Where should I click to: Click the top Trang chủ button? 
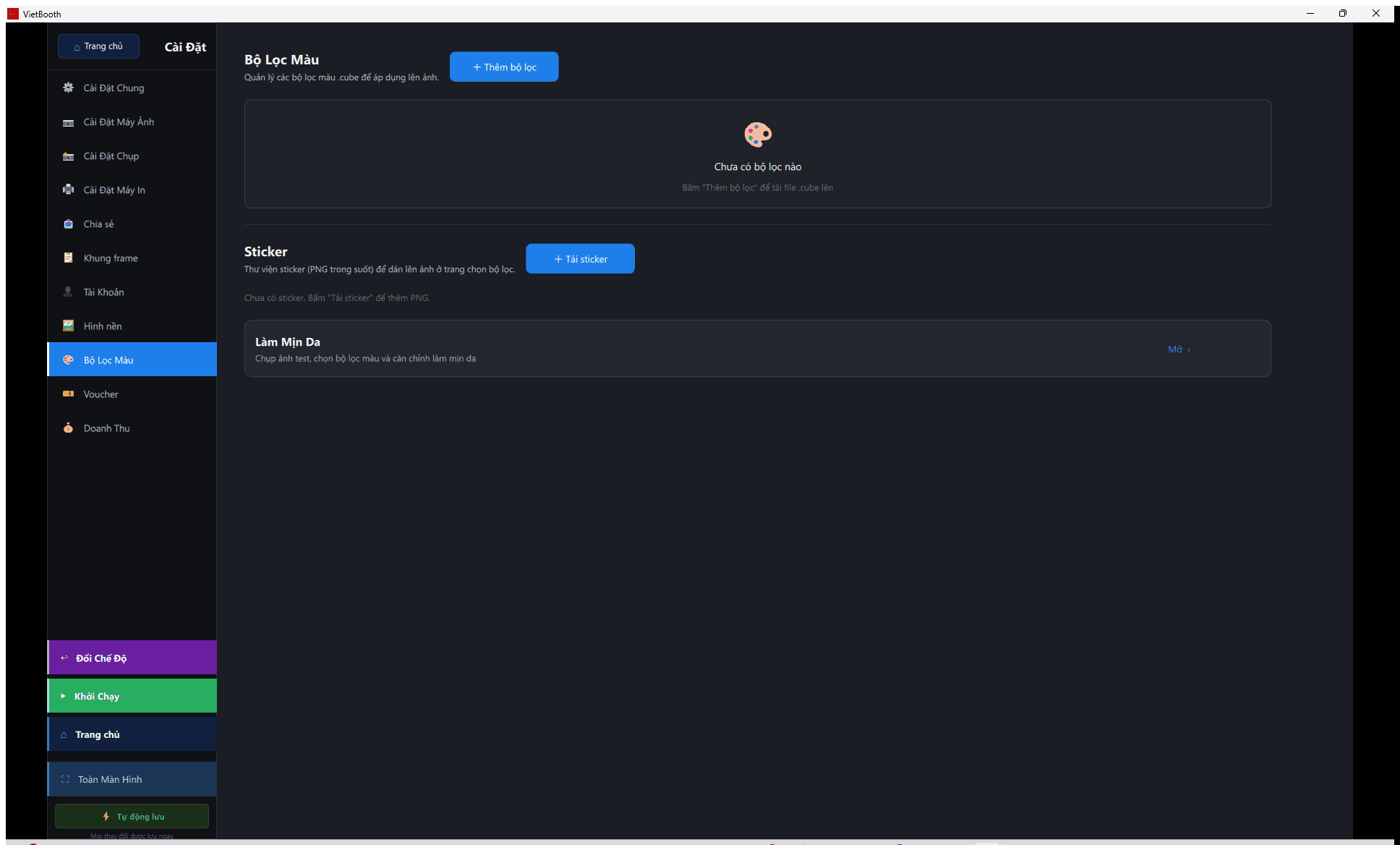click(98, 46)
